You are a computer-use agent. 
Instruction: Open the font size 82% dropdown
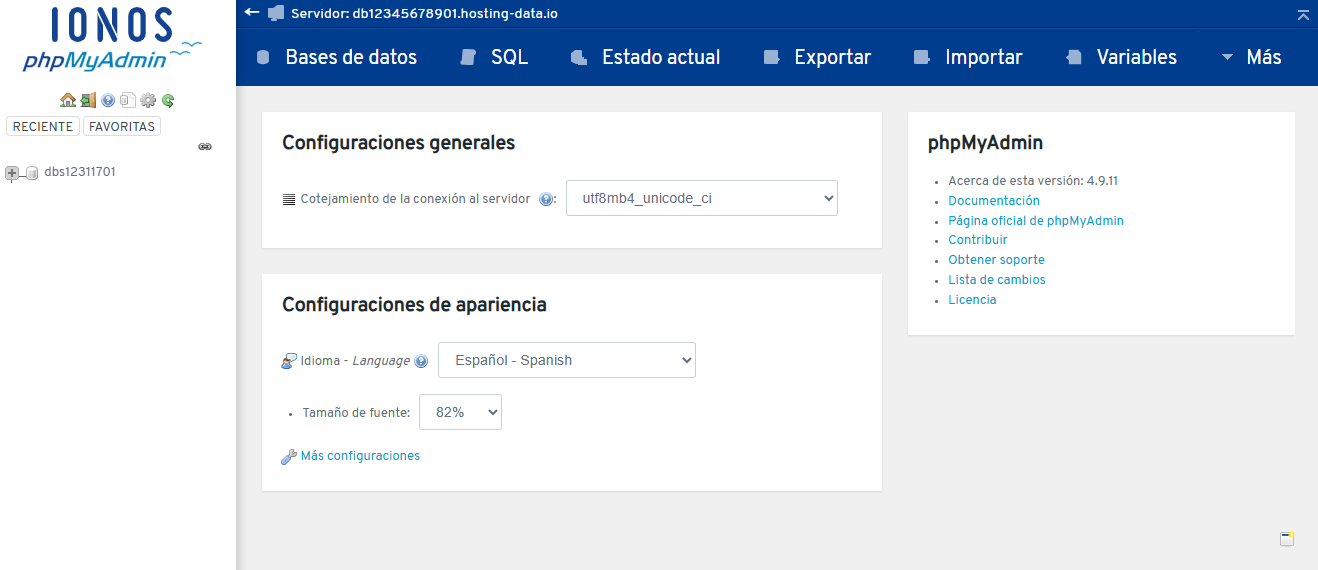click(x=460, y=412)
